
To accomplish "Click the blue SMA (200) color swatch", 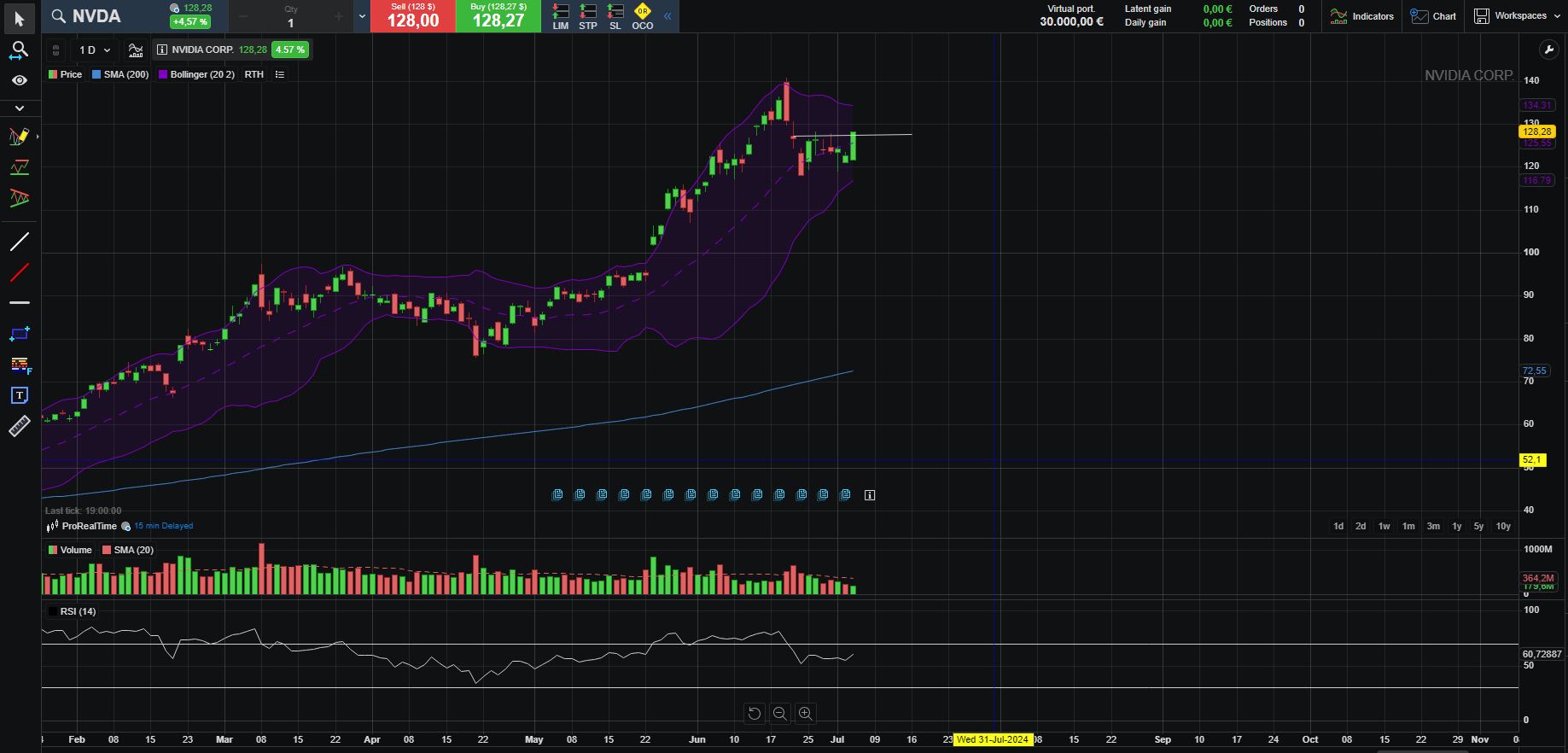I will click(x=96, y=74).
